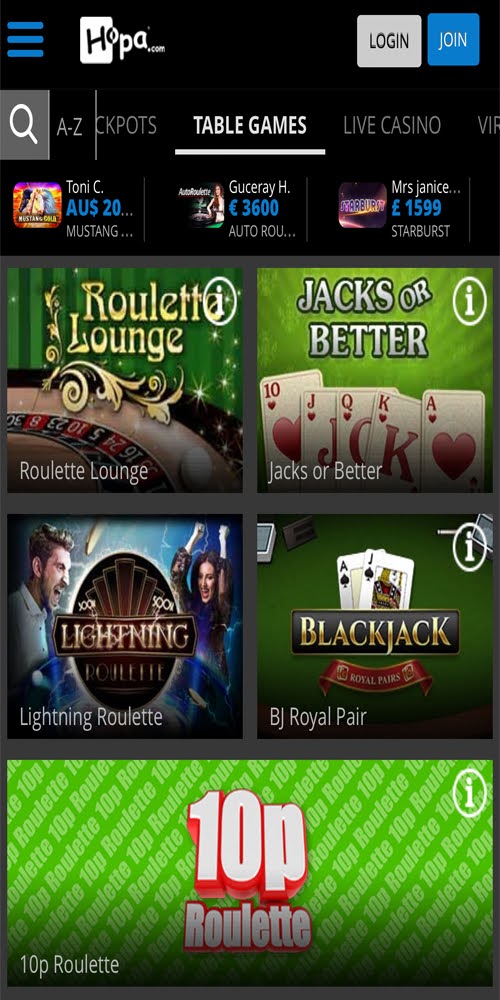This screenshot has width=500, height=1000.
Task: Launch the Blackjack Royal Pairs tile
Action: (x=375, y=626)
